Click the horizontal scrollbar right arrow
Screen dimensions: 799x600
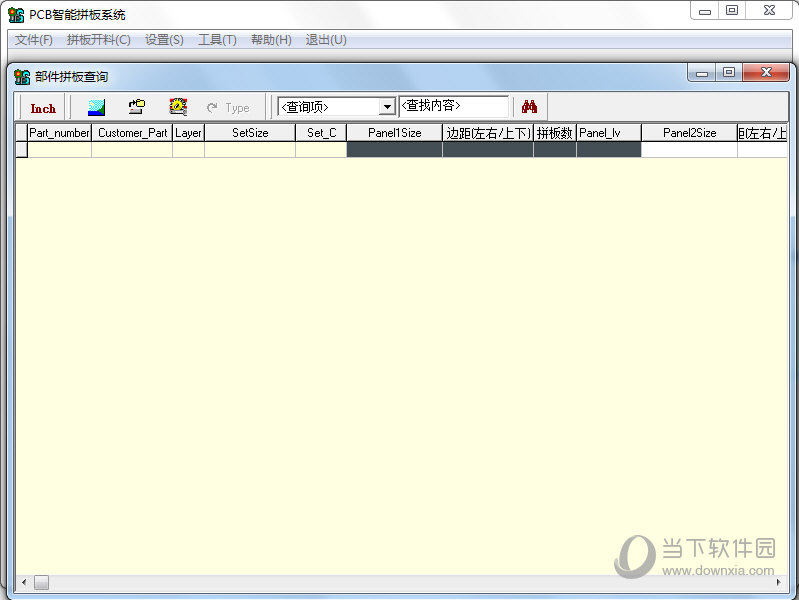pyautogui.click(x=779, y=582)
